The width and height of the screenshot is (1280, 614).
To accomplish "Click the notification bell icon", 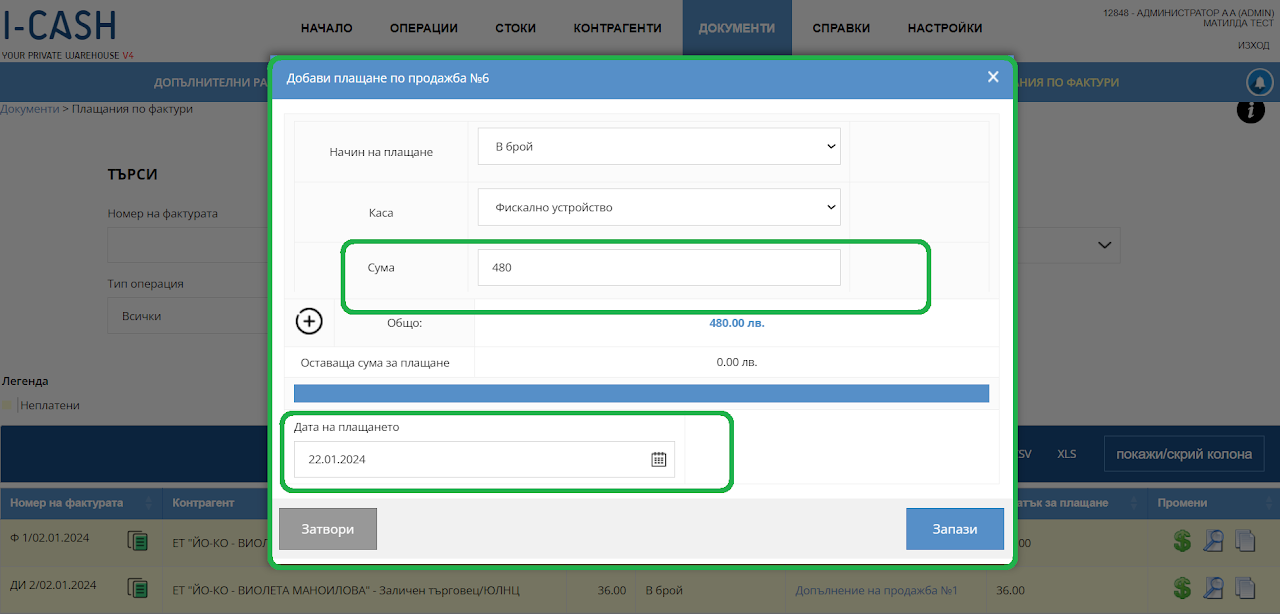I will [1259, 82].
